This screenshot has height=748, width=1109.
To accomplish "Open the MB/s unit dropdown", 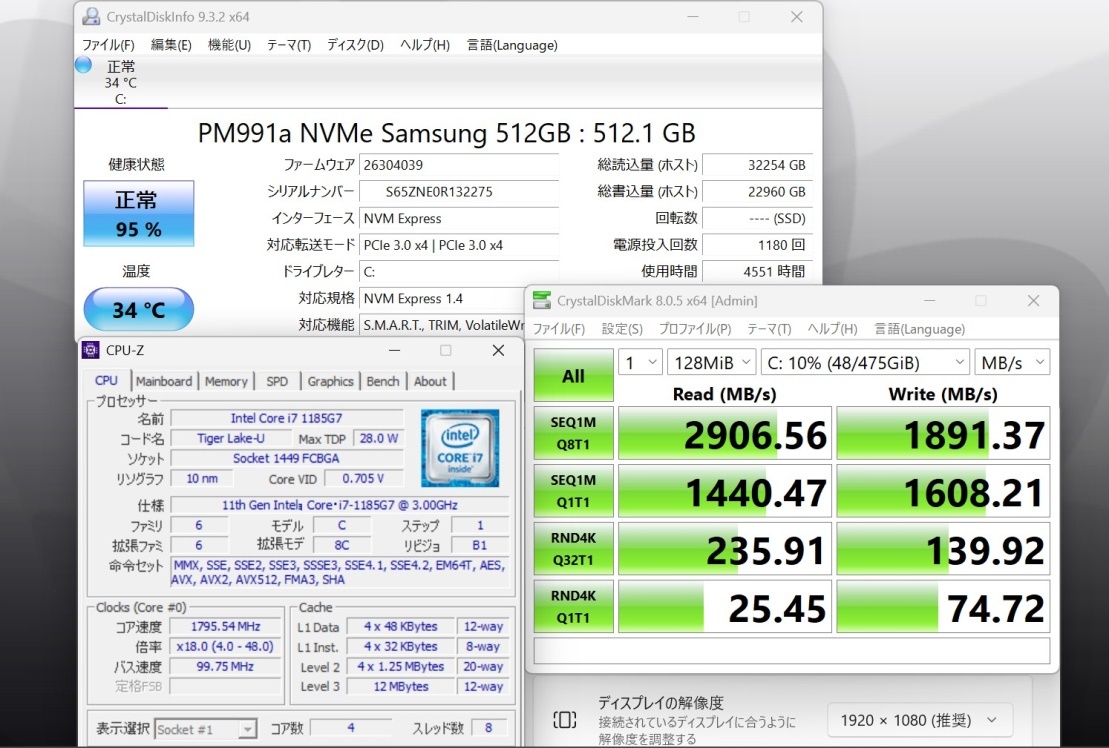I will 1012,363.
